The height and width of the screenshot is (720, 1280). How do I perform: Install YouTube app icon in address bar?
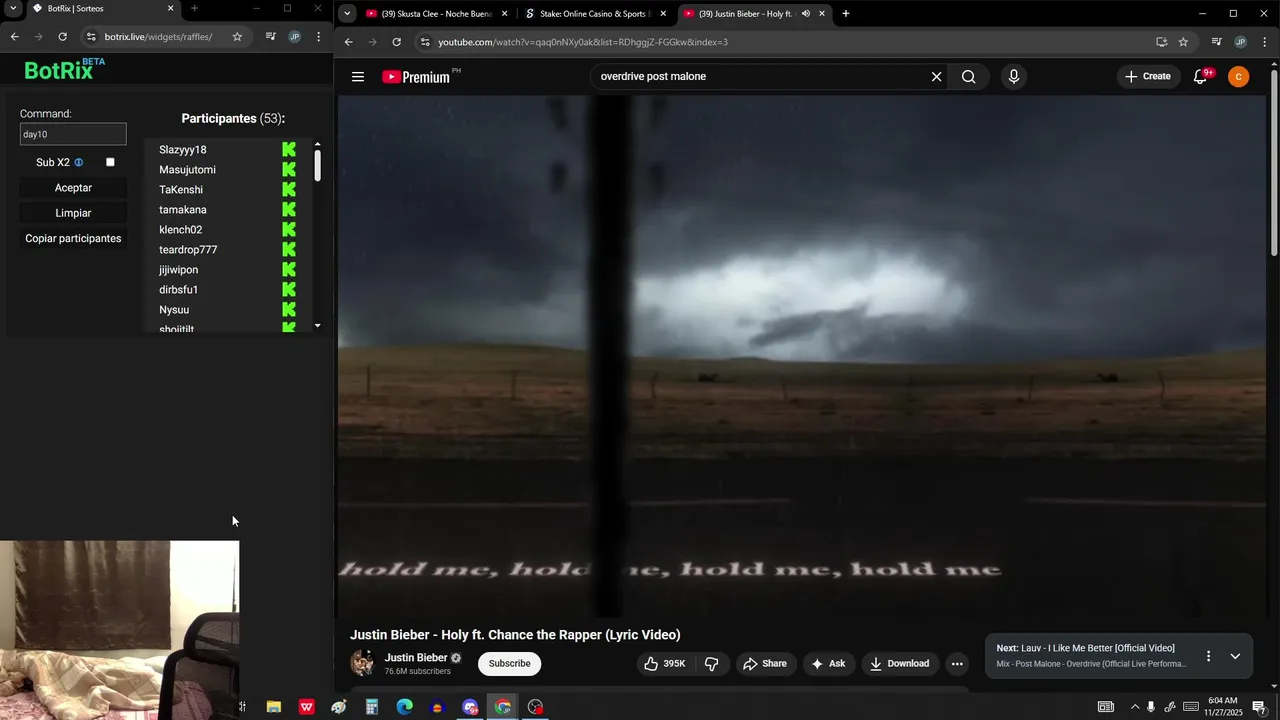point(1161,42)
